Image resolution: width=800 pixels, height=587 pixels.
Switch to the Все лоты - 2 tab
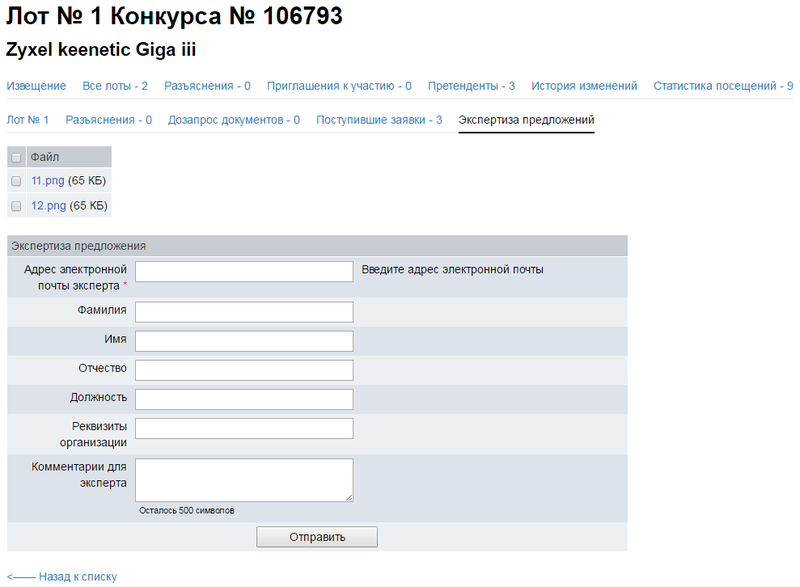click(x=115, y=86)
